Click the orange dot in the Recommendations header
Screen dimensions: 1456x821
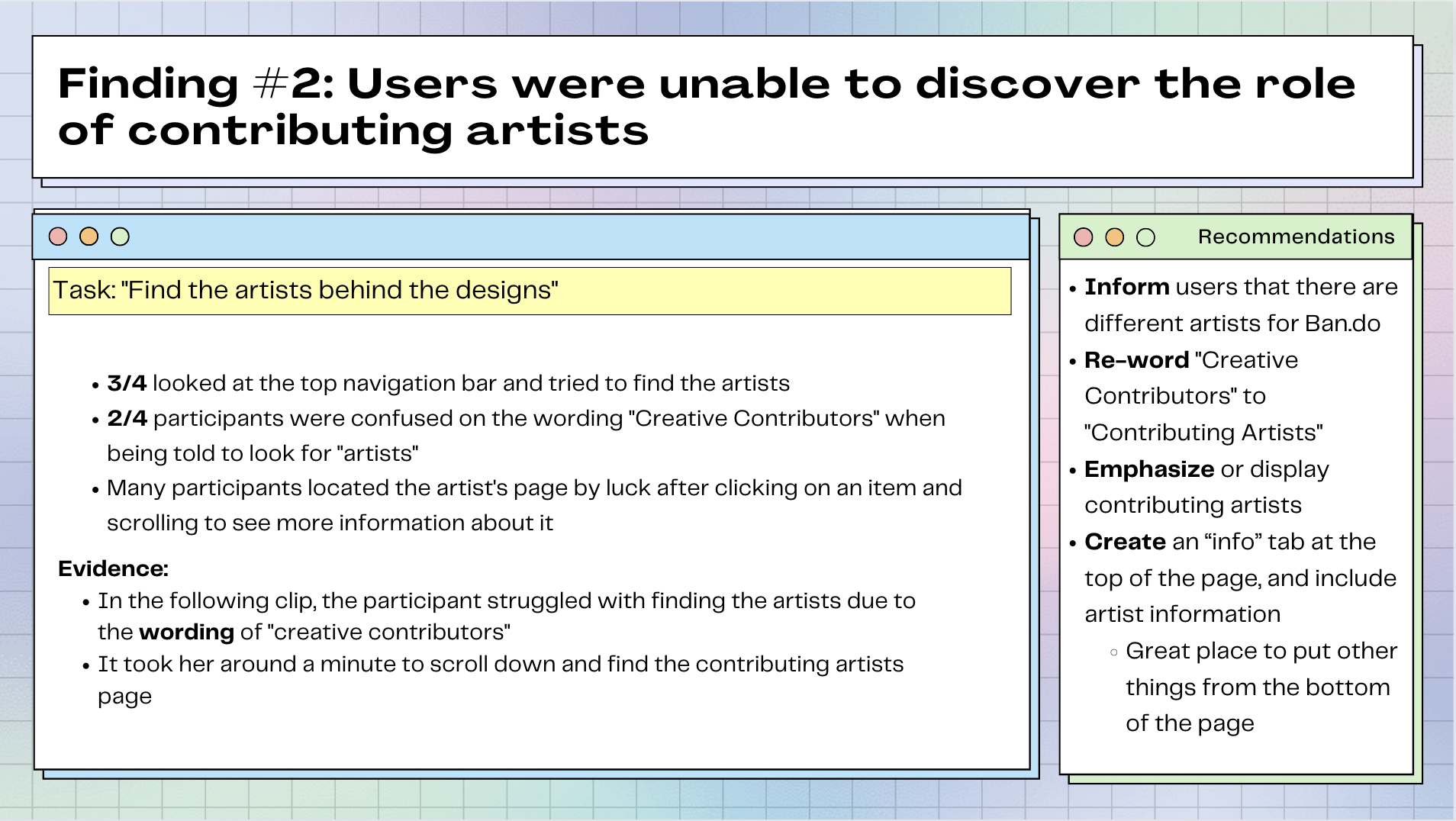pyautogui.click(x=1115, y=237)
